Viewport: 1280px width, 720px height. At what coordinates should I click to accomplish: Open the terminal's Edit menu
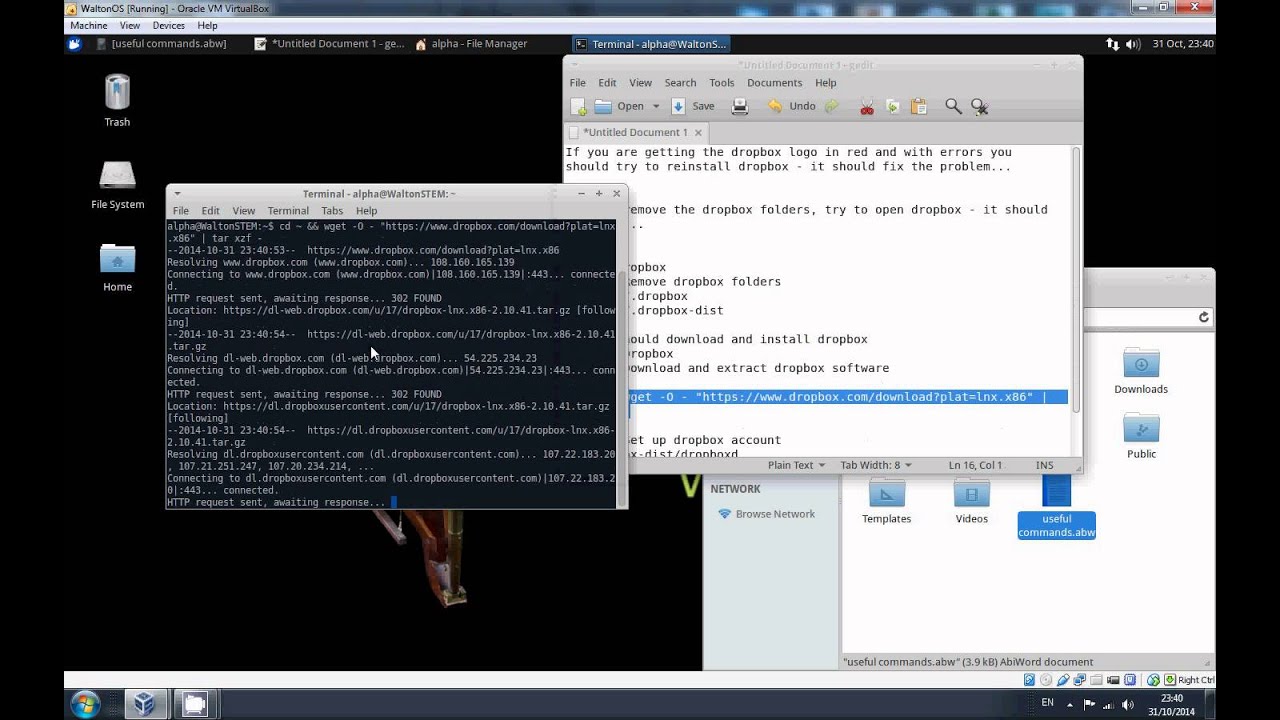click(210, 211)
